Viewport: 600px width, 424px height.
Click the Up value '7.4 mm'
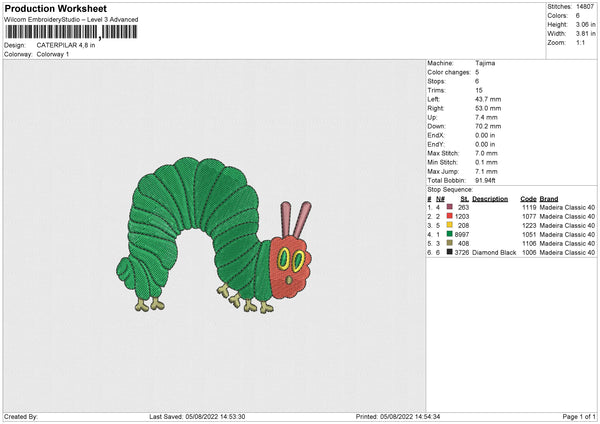click(486, 117)
